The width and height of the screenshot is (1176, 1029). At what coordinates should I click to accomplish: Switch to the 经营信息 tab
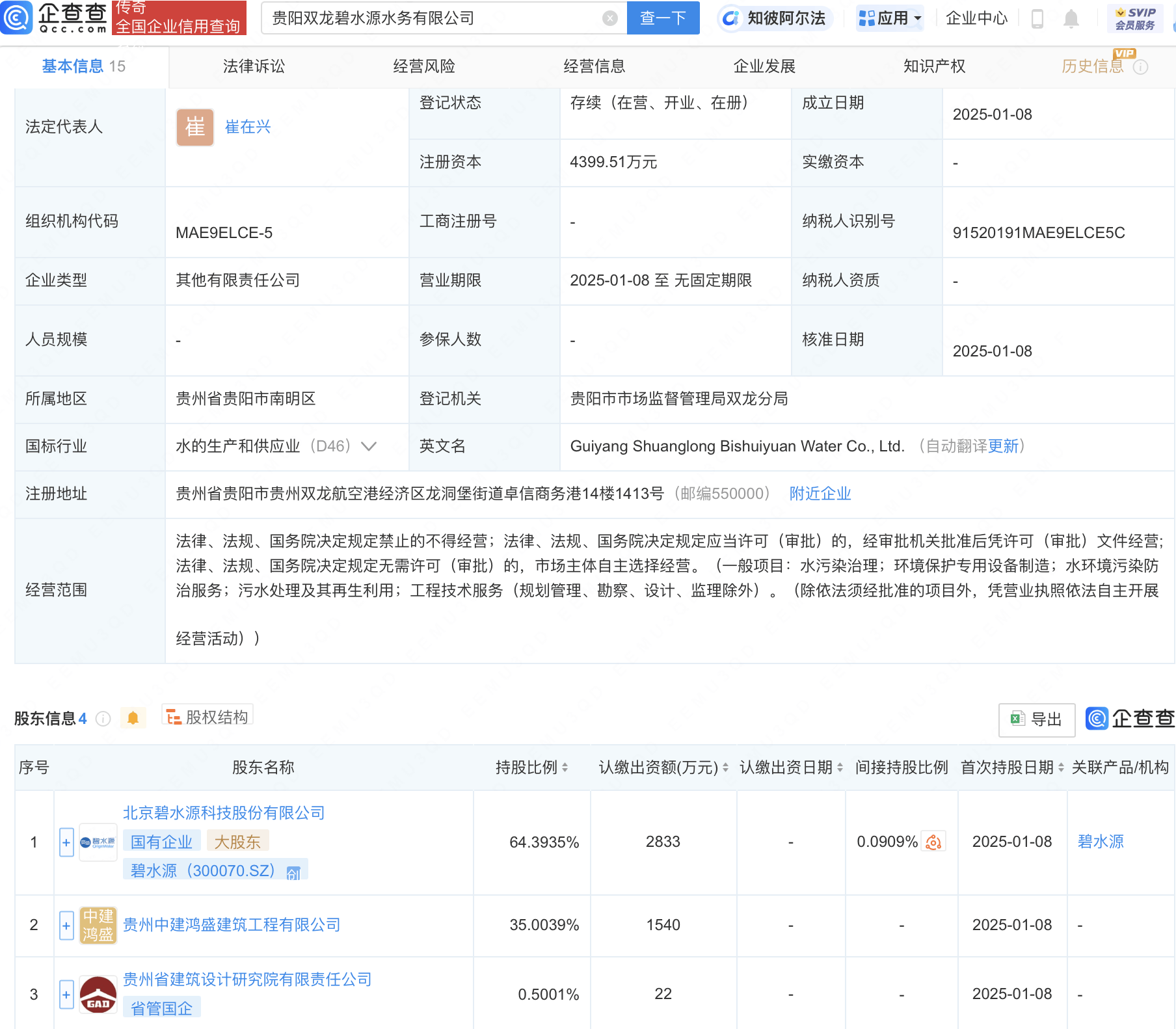click(595, 66)
